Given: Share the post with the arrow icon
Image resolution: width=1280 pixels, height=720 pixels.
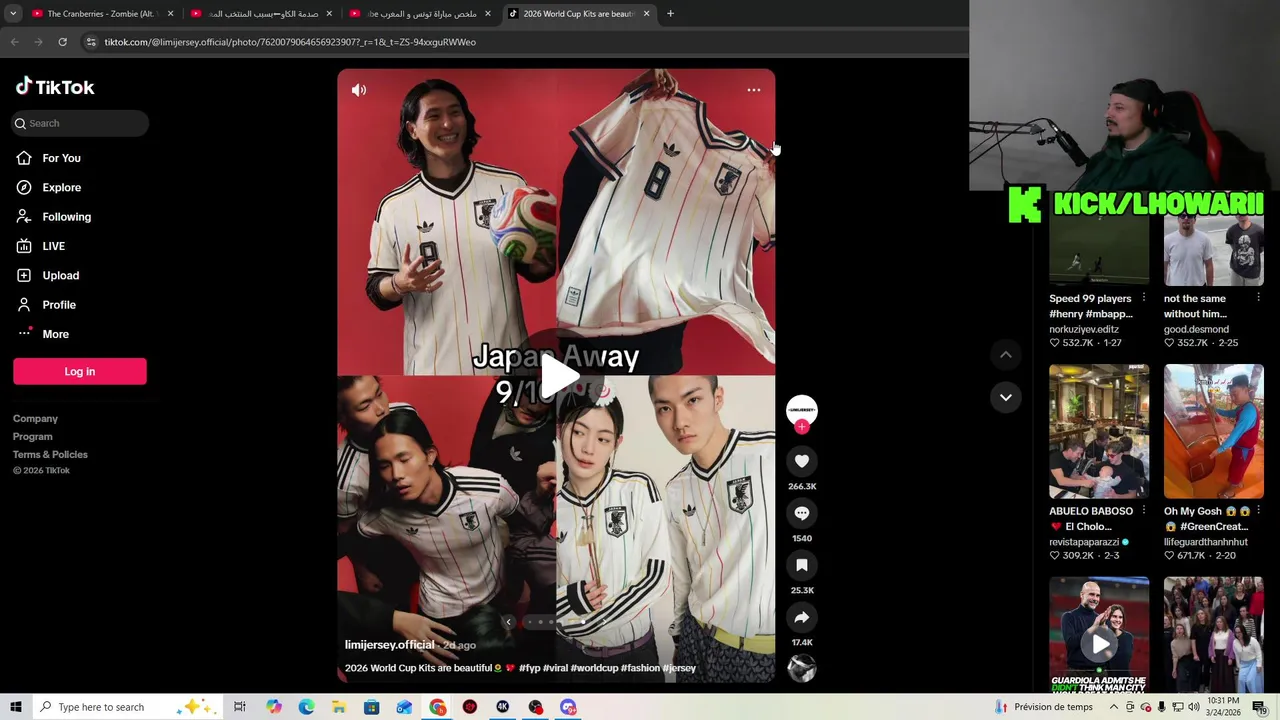Looking at the screenshot, I should 802,617.
